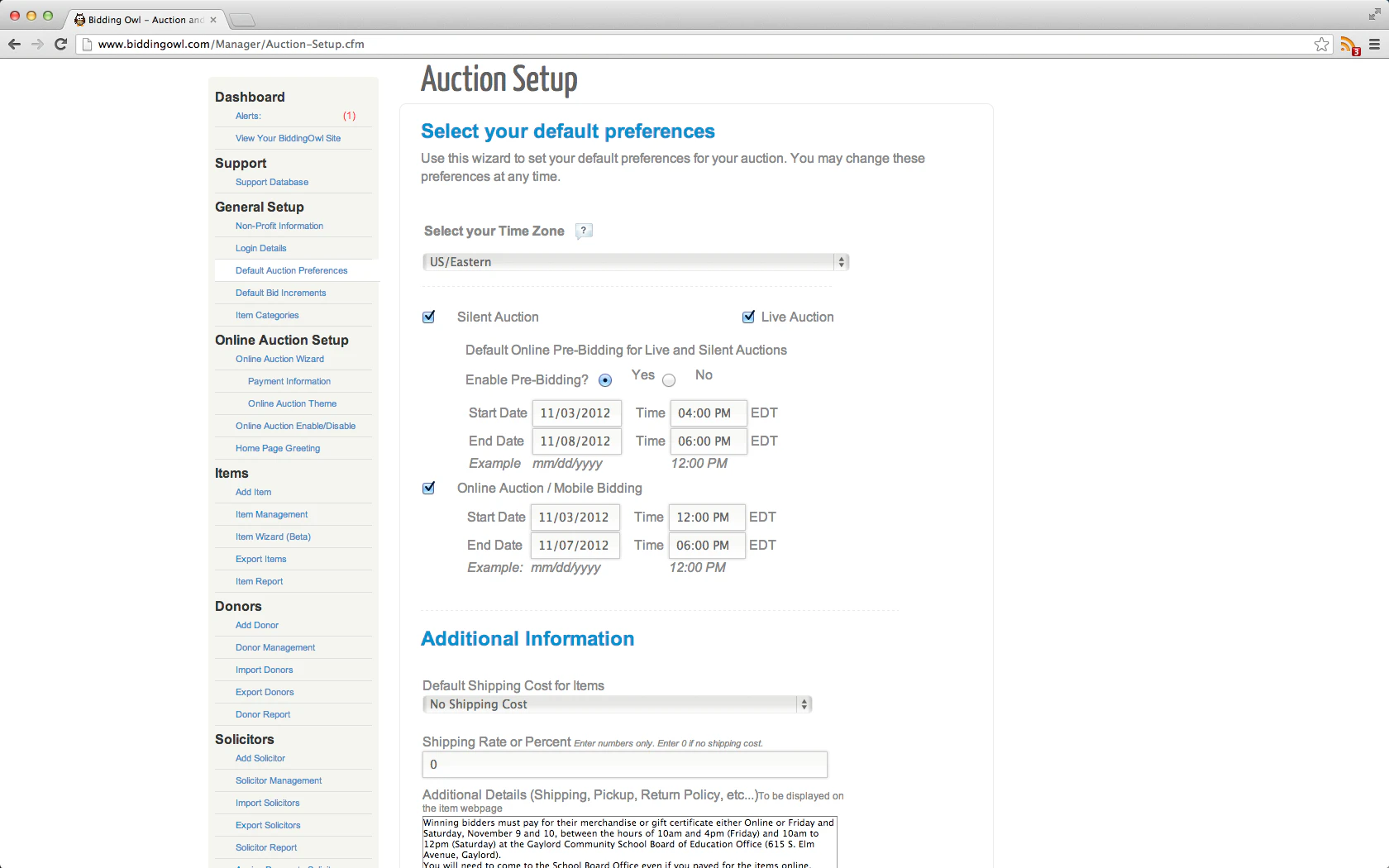Screen dimensions: 1389x868
Task: Click Export Solicitors link
Action: 268,825
